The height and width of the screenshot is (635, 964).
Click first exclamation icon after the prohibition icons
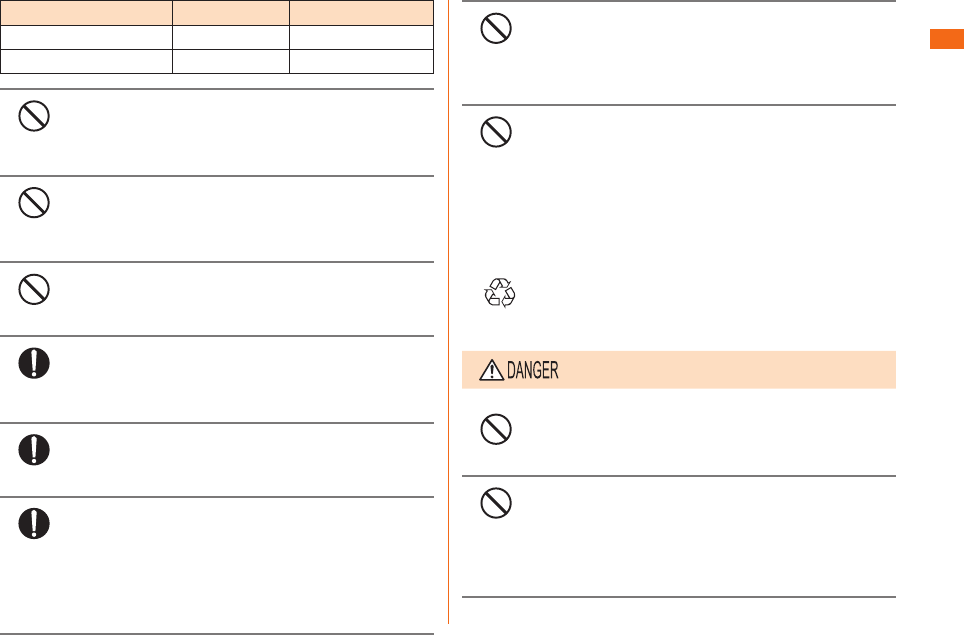coord(34,363)
